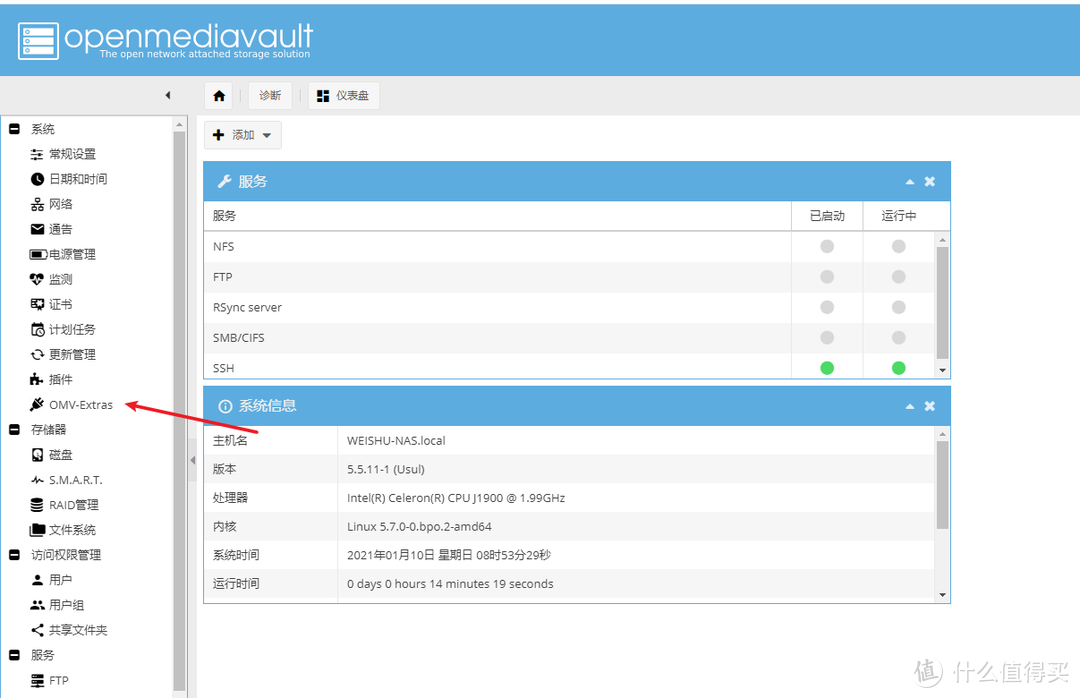Open RAID管理 management page
The image size is (1080, 698).
point(74,505)
